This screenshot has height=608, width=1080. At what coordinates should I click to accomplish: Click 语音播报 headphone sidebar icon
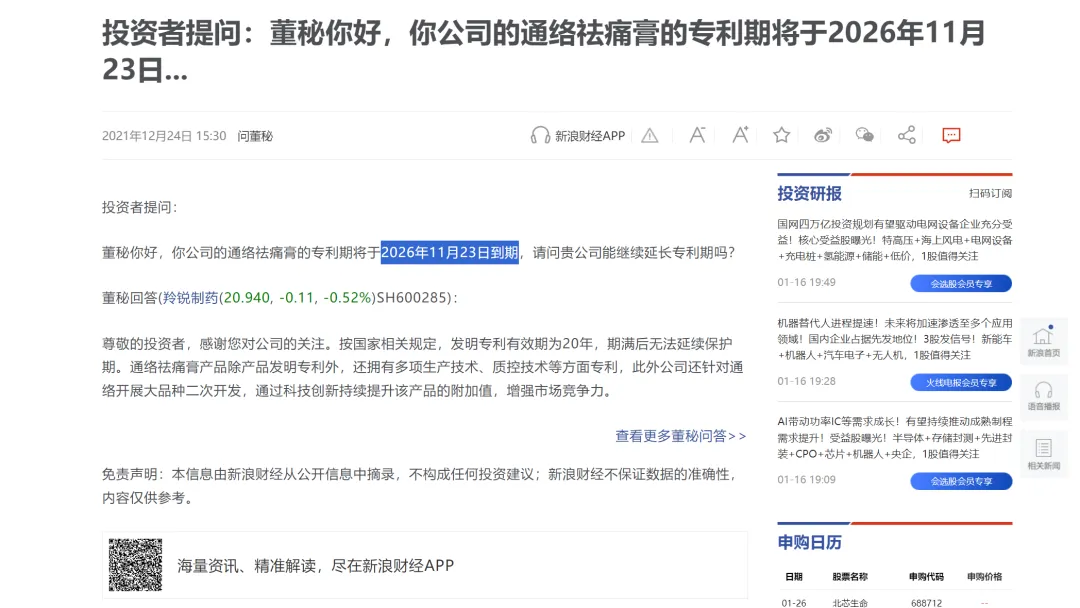(1043, 395)
